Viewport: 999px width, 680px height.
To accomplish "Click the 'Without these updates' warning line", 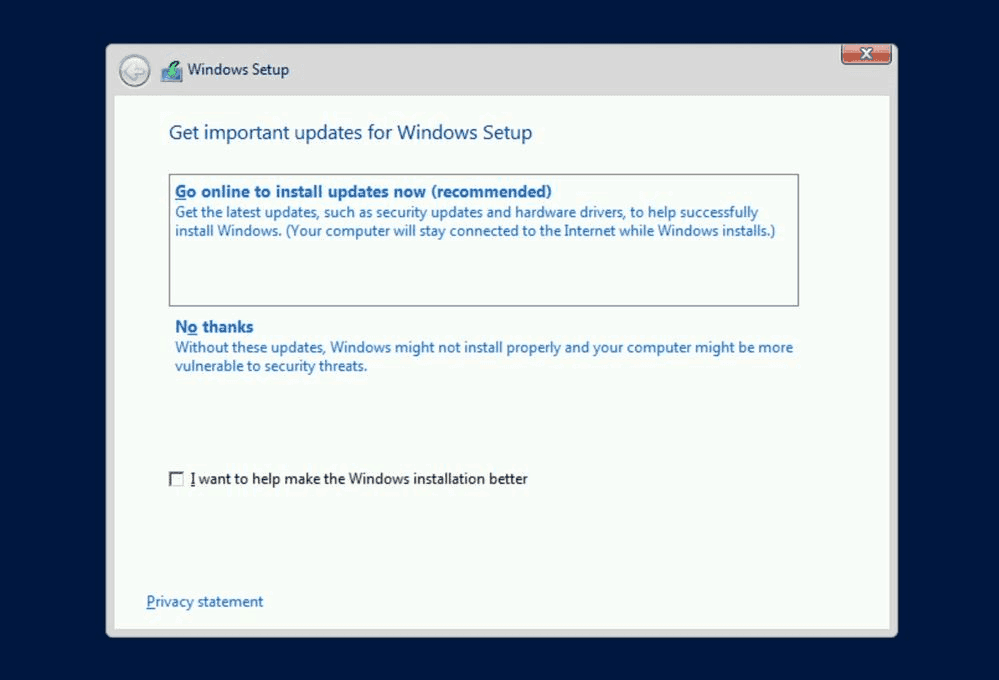I will pos(484,348).
